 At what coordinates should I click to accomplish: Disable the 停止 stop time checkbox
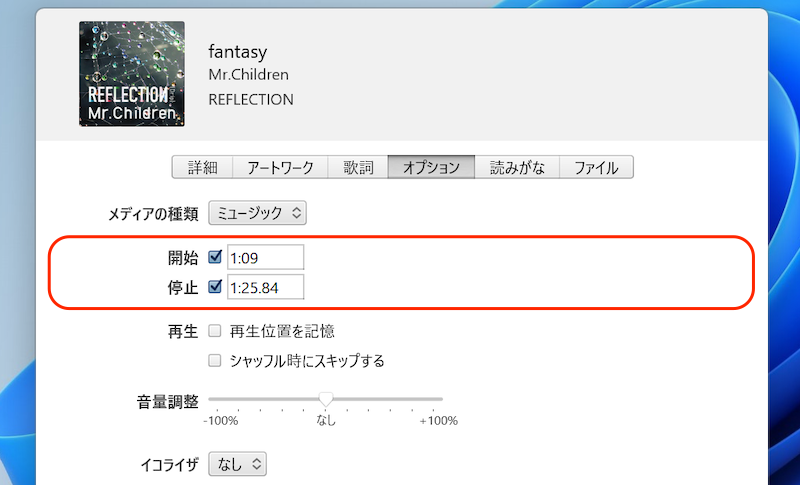click(x=215, y=288)
